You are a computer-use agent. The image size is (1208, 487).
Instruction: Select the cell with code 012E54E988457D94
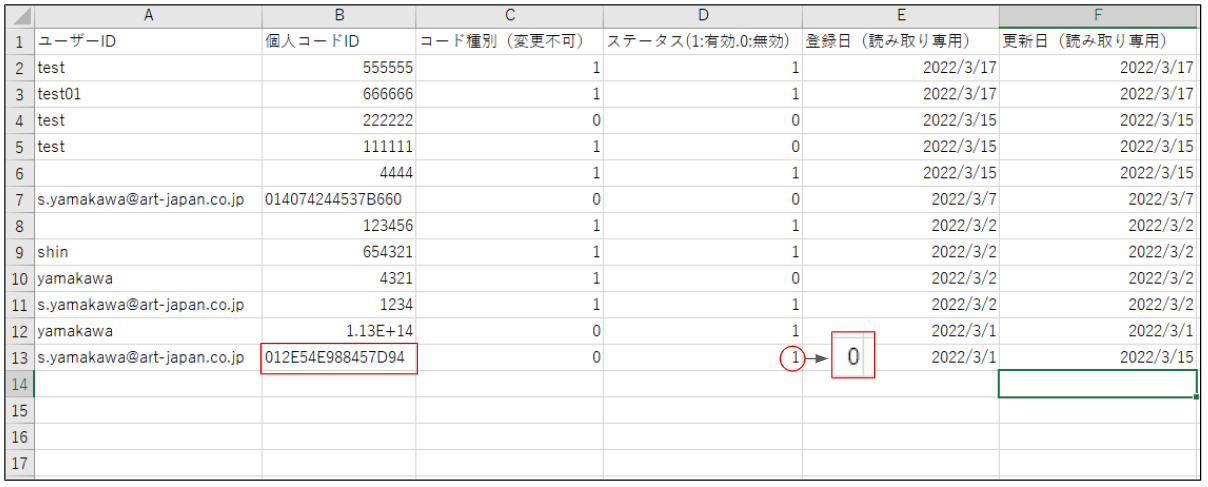click(339, 357)
